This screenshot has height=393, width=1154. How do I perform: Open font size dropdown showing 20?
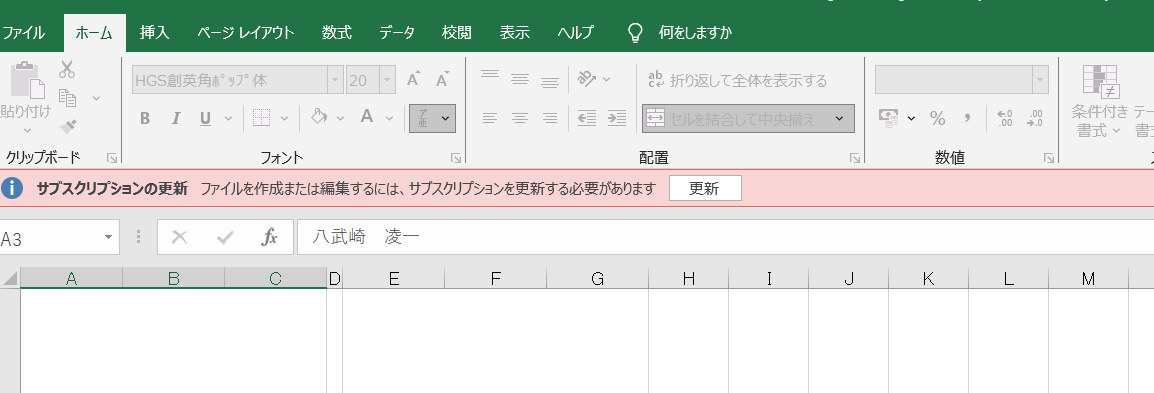point(387,79)
